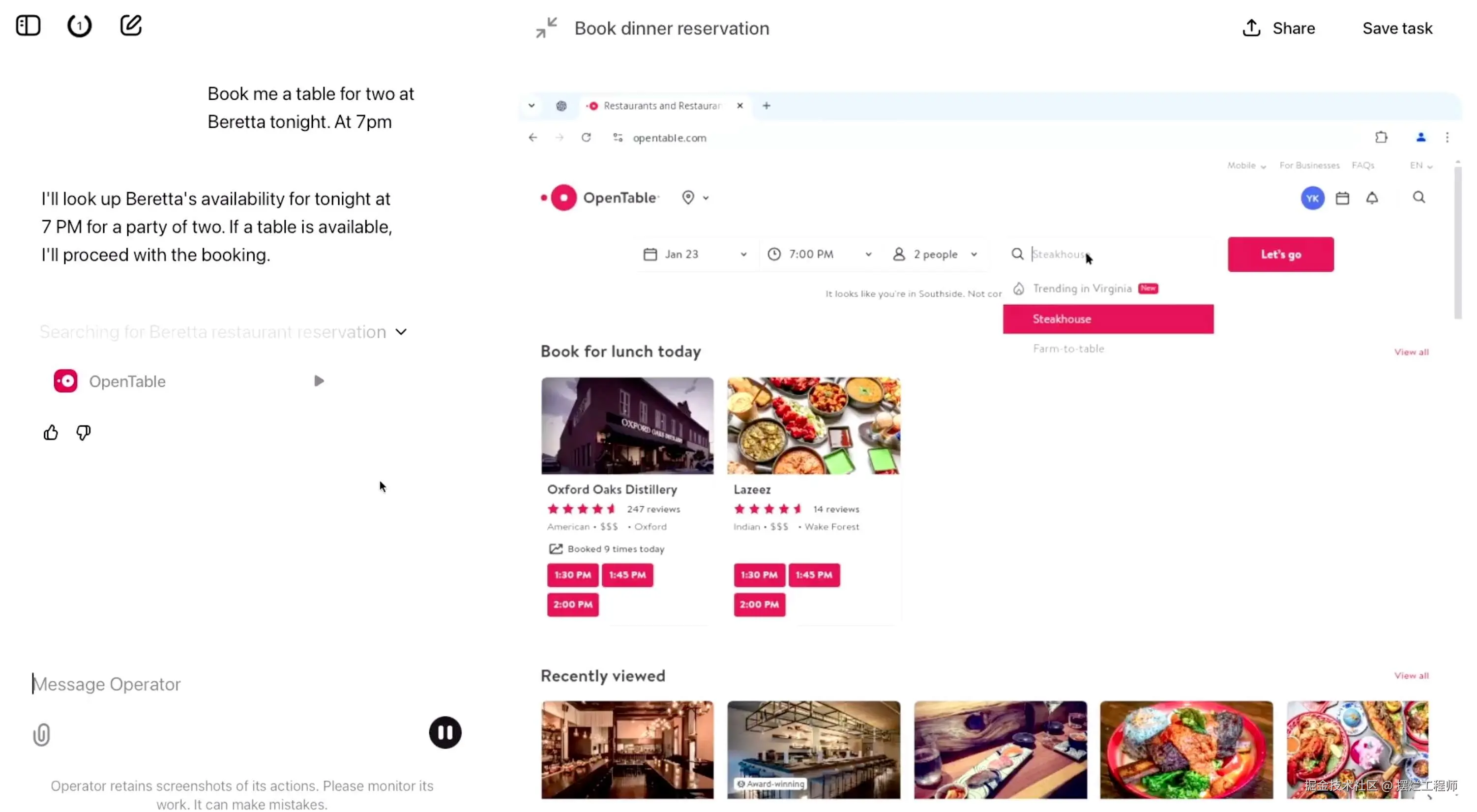Select the Farm-to-table suggestion
Image resolution: width=1477 pixels, height=812 pixels.
click(1069, 348)
